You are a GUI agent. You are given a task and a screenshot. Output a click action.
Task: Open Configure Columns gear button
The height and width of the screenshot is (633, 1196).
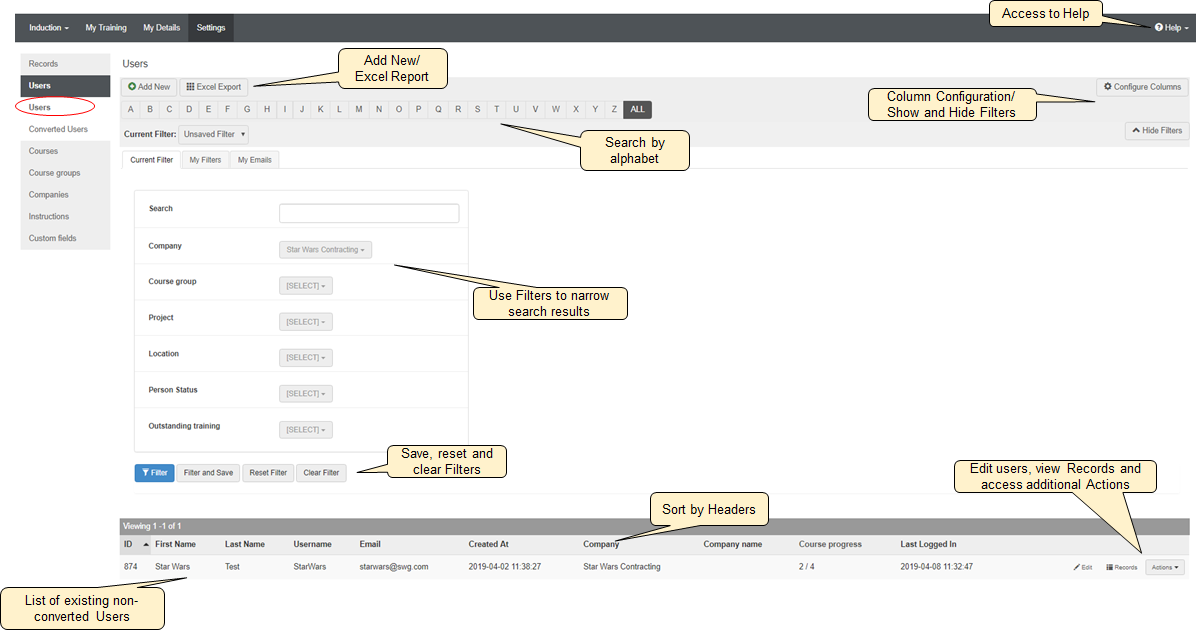[1142, 87]
